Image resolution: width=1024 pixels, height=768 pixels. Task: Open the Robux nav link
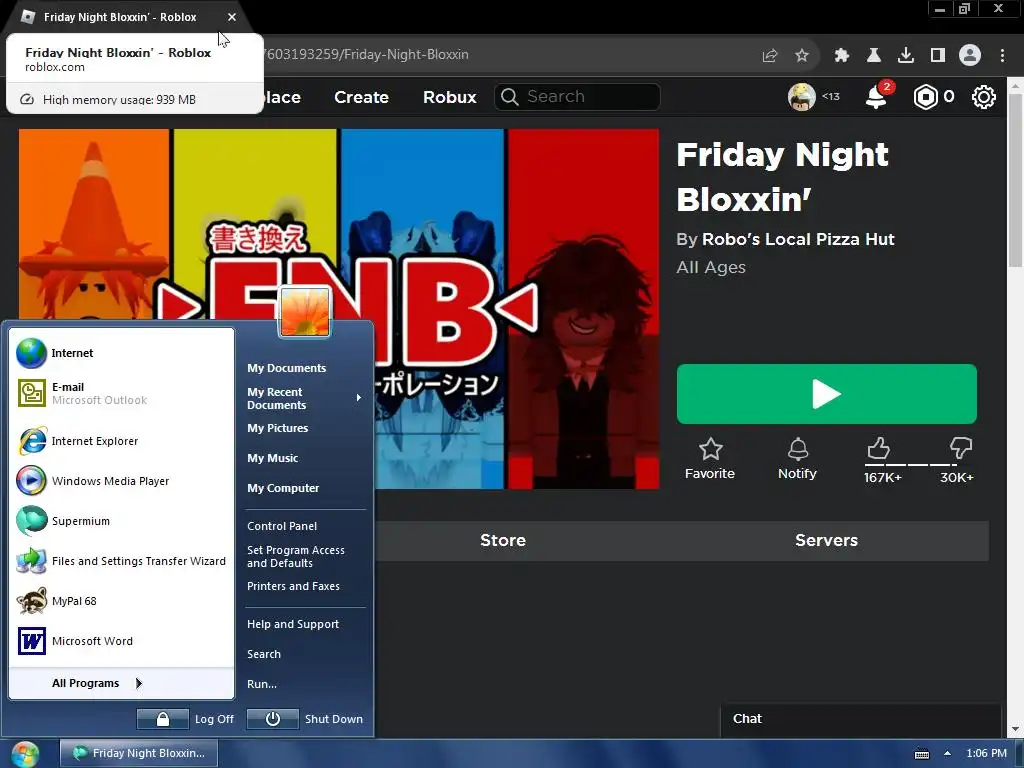pos(449,97)
